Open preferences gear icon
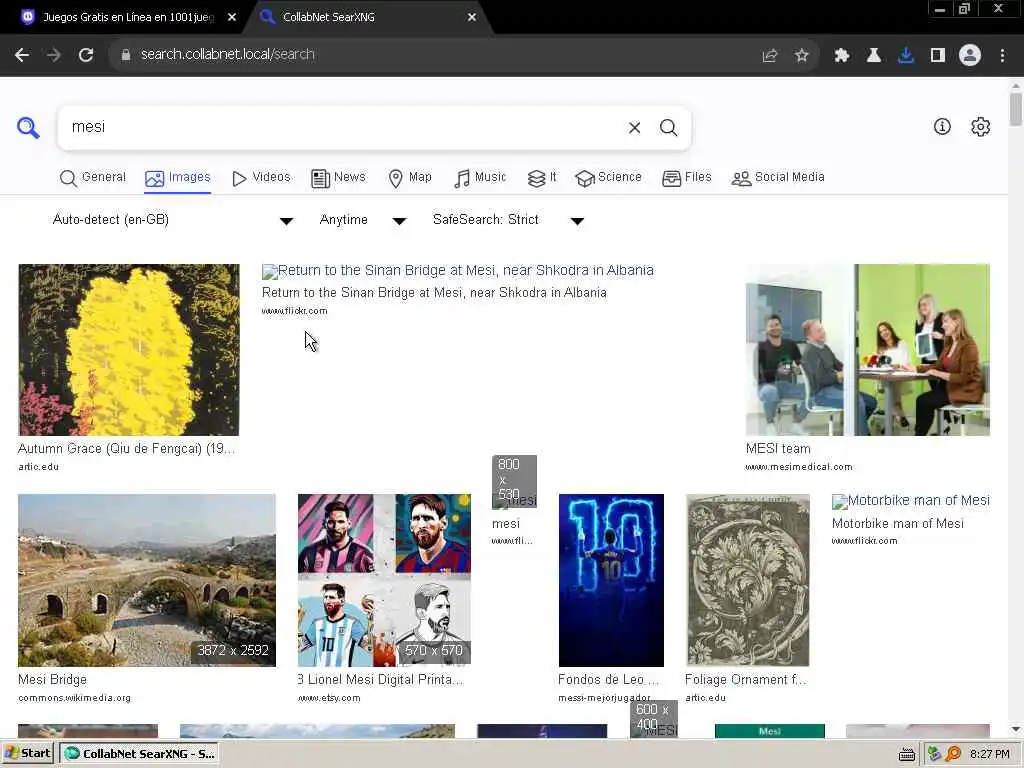The height and width of the screenshot is (768, 1024). pyautogui.click(x=980, y=127)
